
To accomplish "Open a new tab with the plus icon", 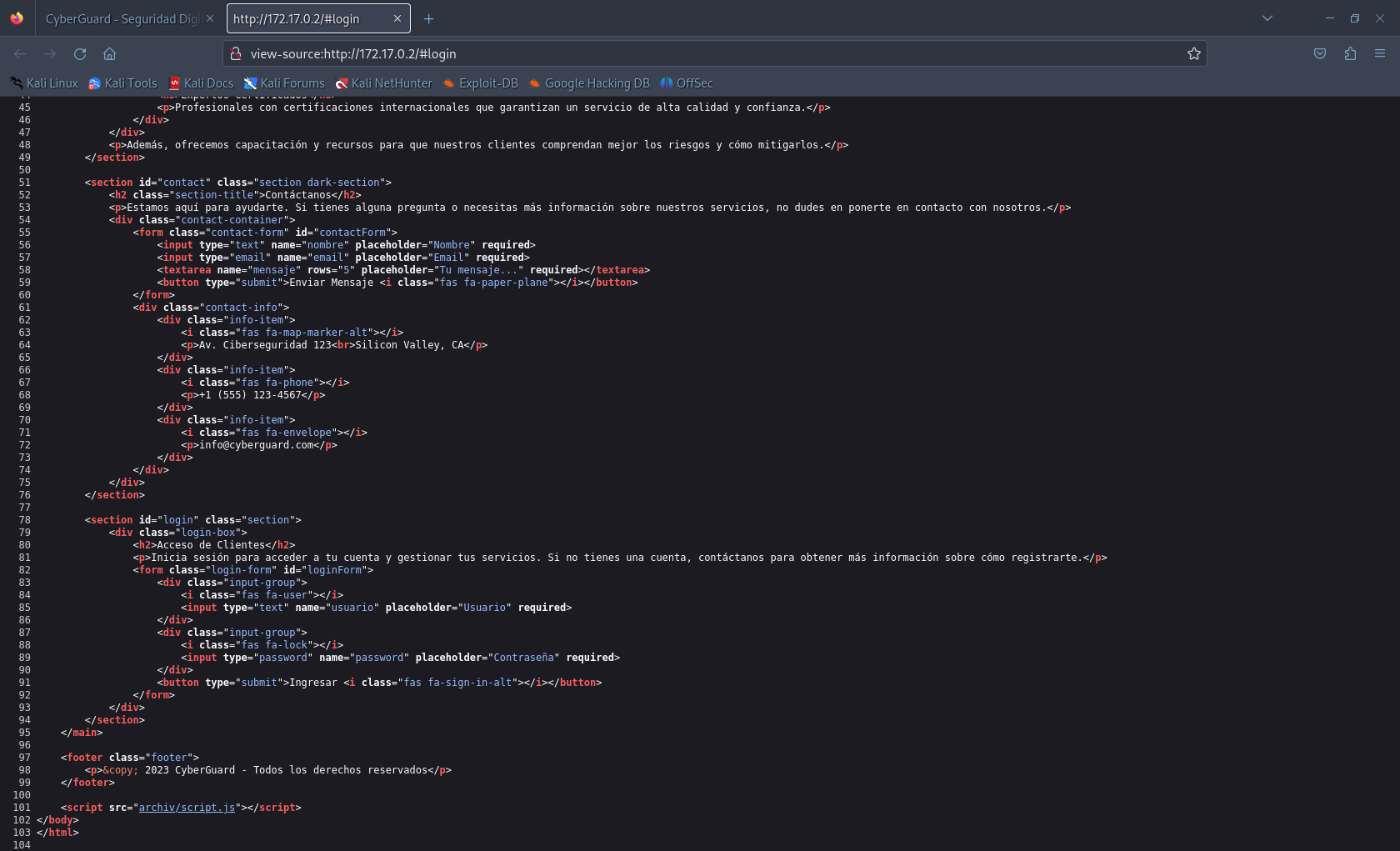I will pos(428,18).
